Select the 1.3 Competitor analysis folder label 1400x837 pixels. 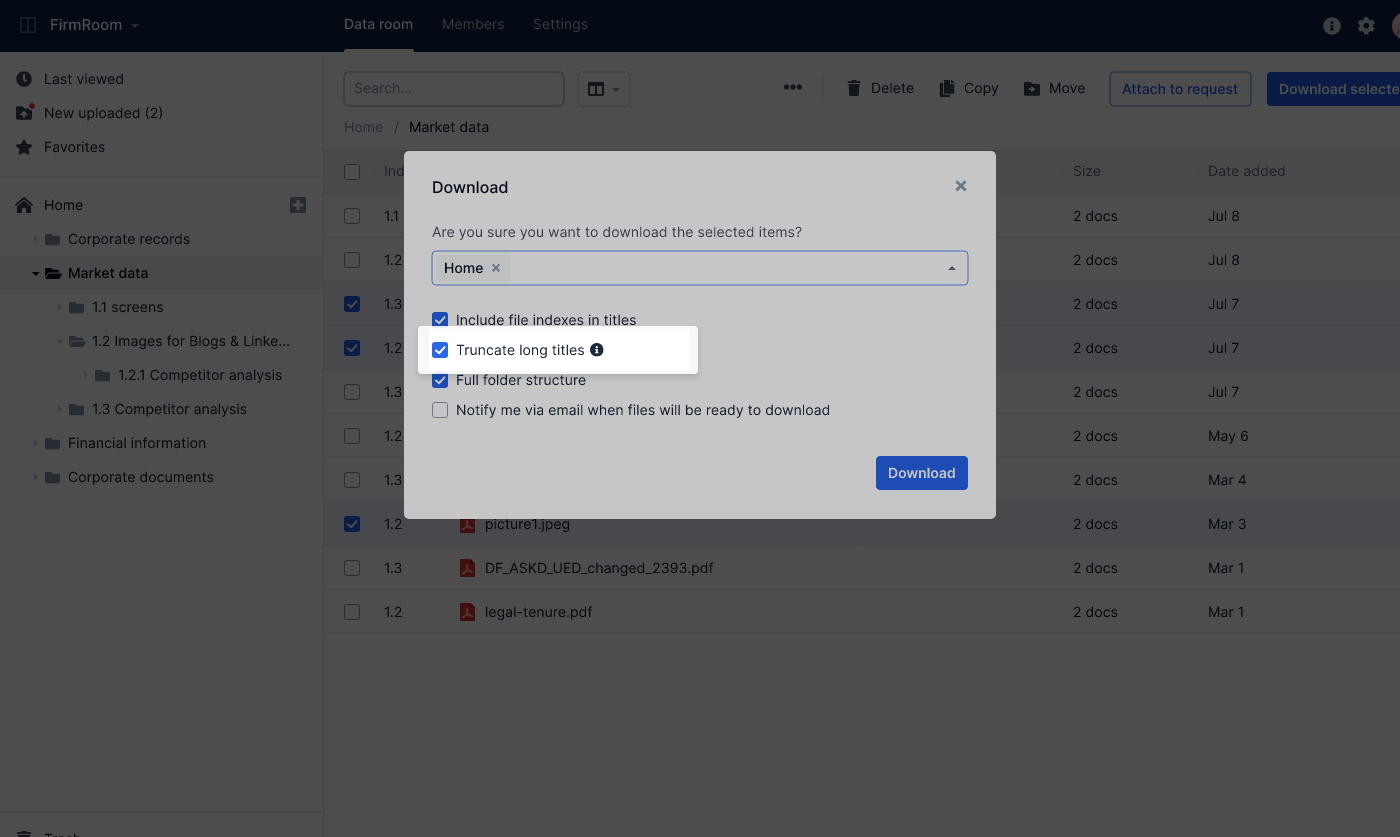169,409
